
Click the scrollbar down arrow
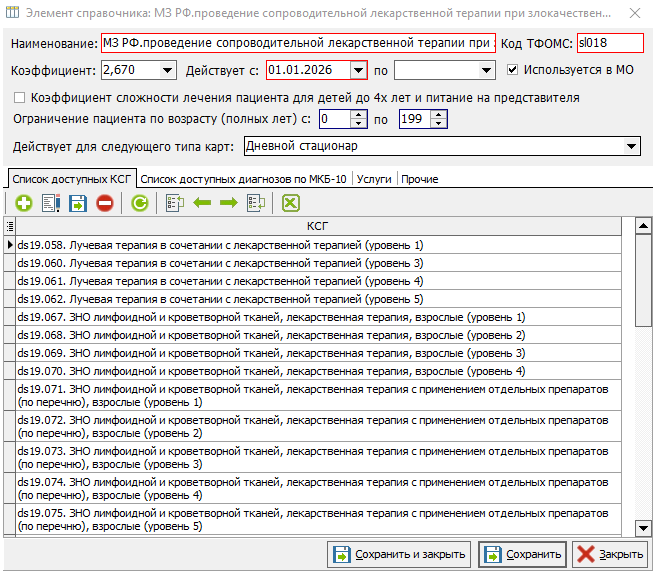tap(643, 528)
